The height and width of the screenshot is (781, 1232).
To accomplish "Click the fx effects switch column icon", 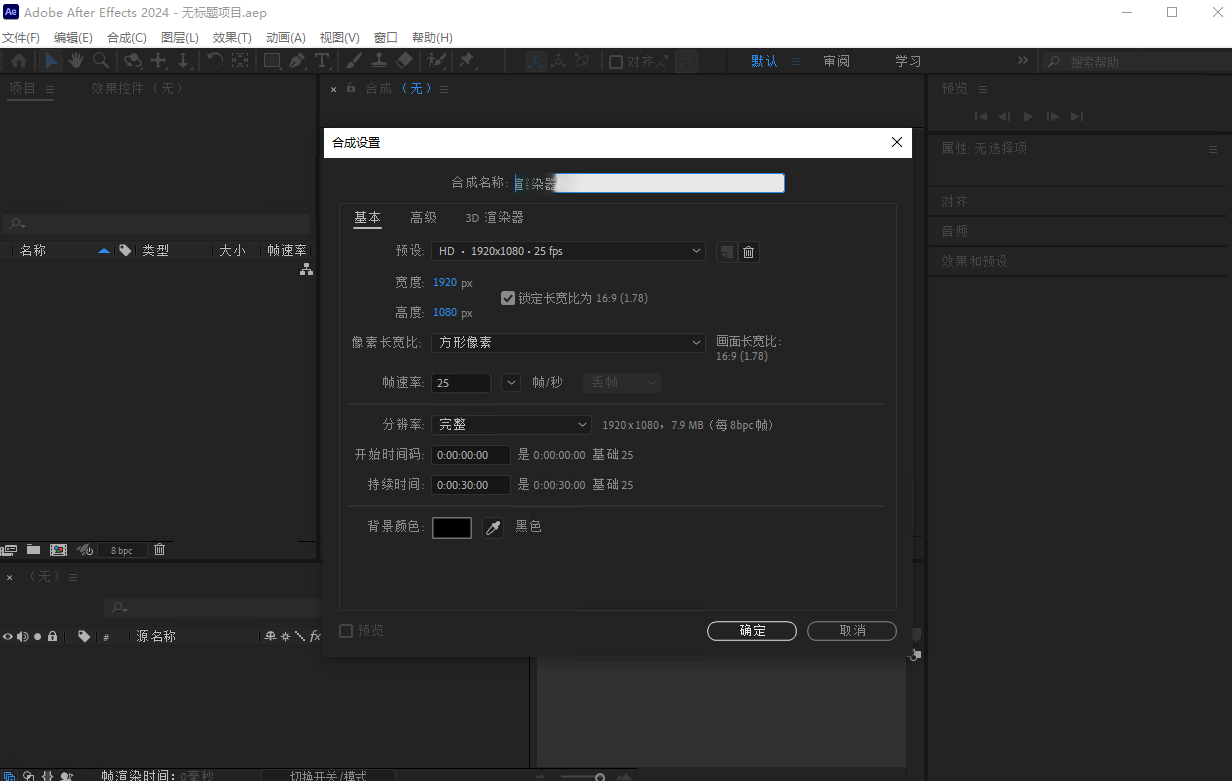I will [x=314, y=636].
